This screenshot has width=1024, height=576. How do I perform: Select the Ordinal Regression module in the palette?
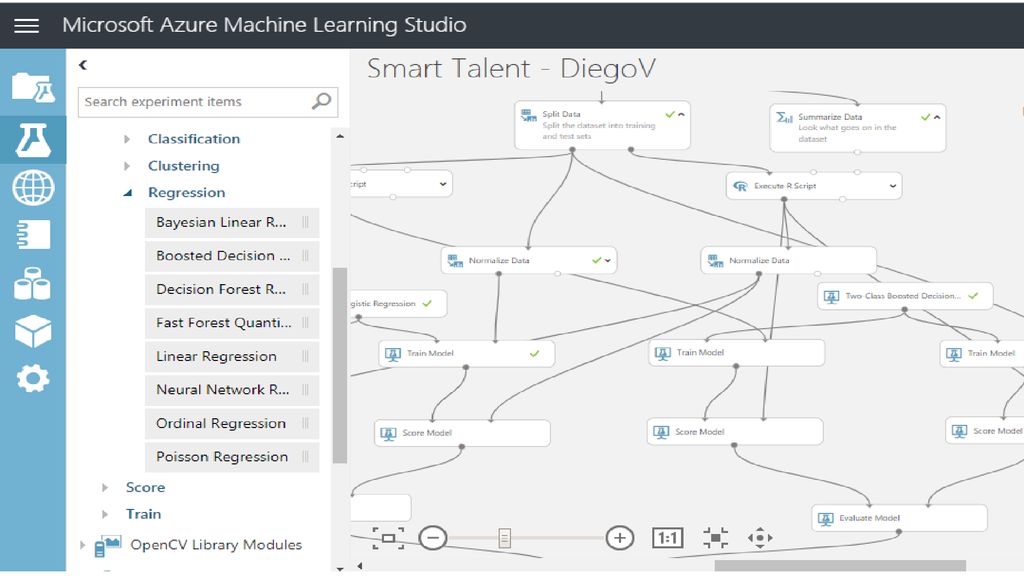[x=232, y=423]
